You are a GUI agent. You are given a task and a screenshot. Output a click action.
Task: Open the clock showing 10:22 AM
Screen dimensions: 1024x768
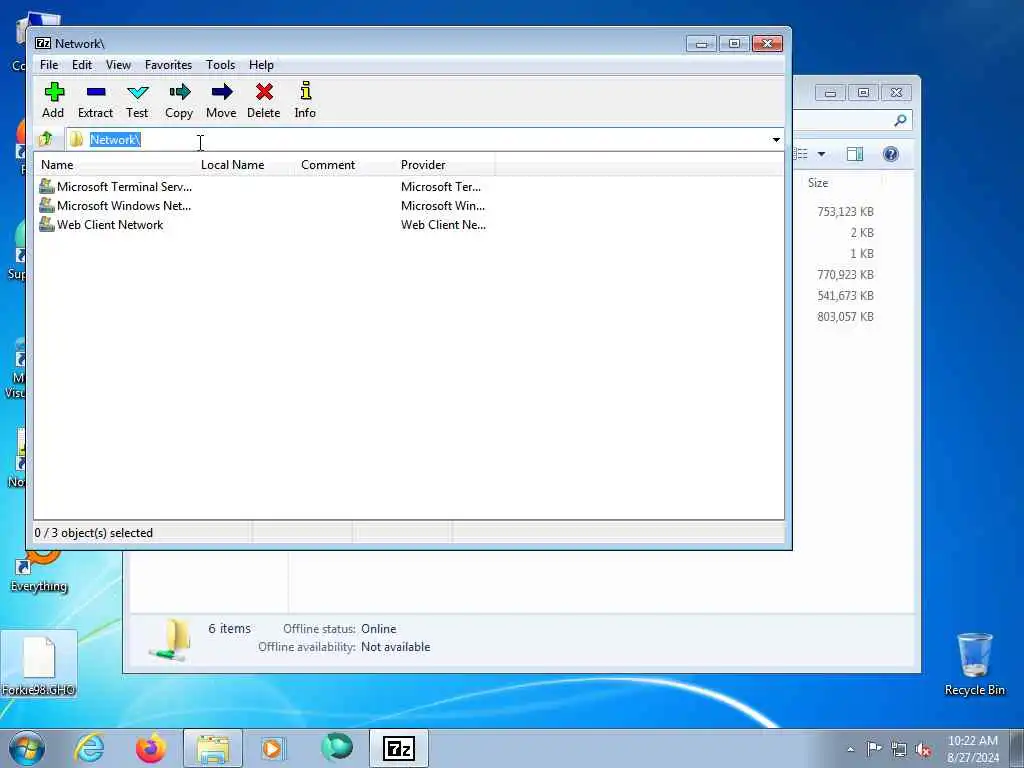tap(972, 749)
